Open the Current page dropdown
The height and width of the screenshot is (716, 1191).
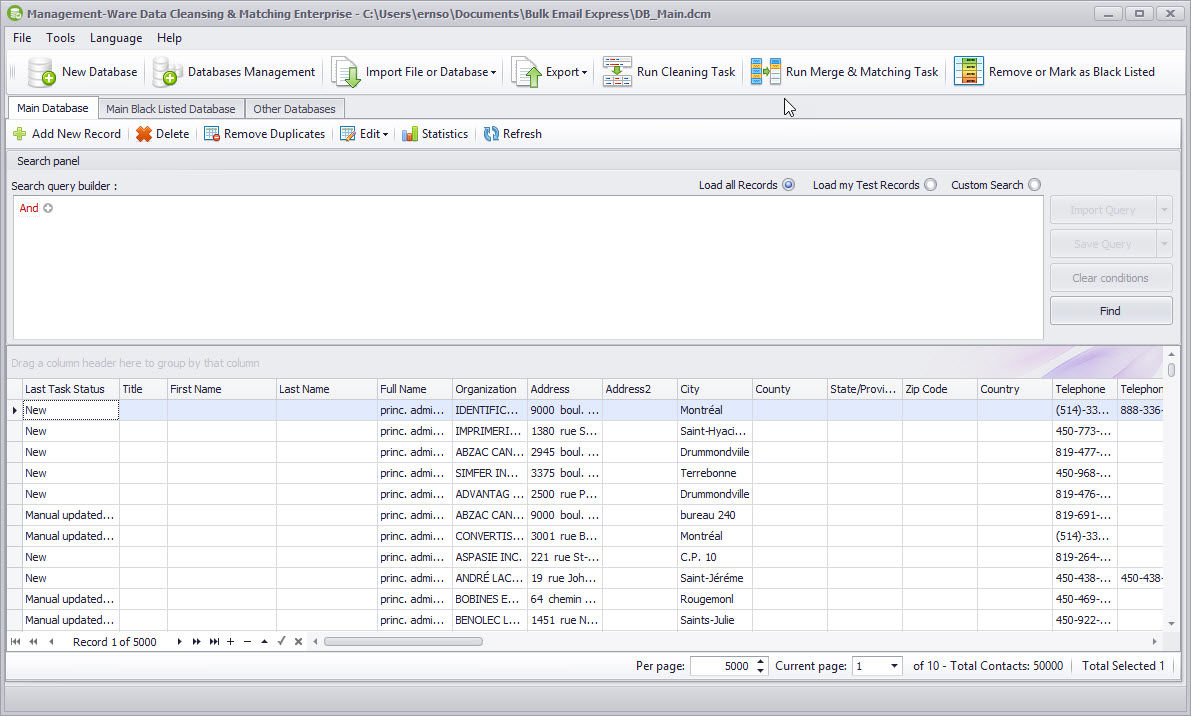tap(894, 666)
